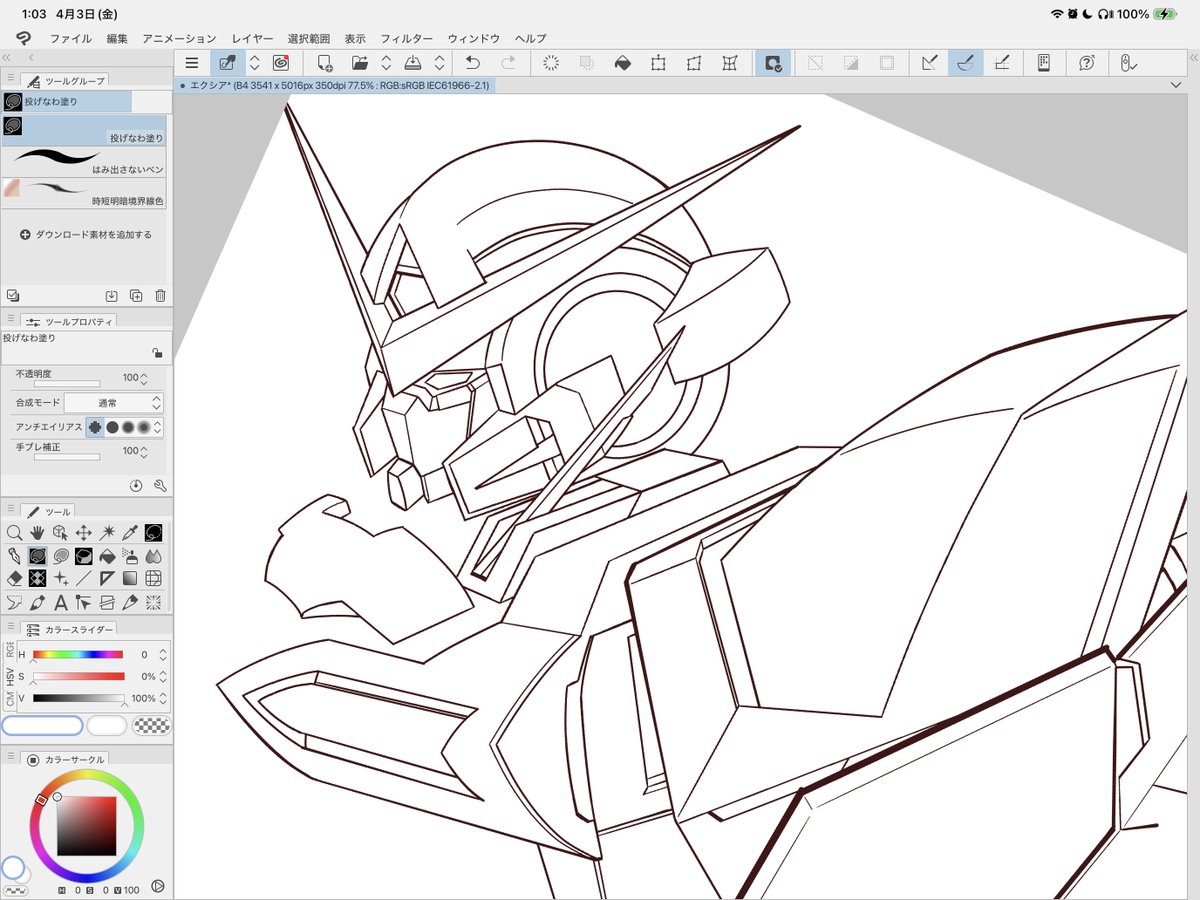
Task: Click the Clear spinner icon in command bar
Action: 550,63
